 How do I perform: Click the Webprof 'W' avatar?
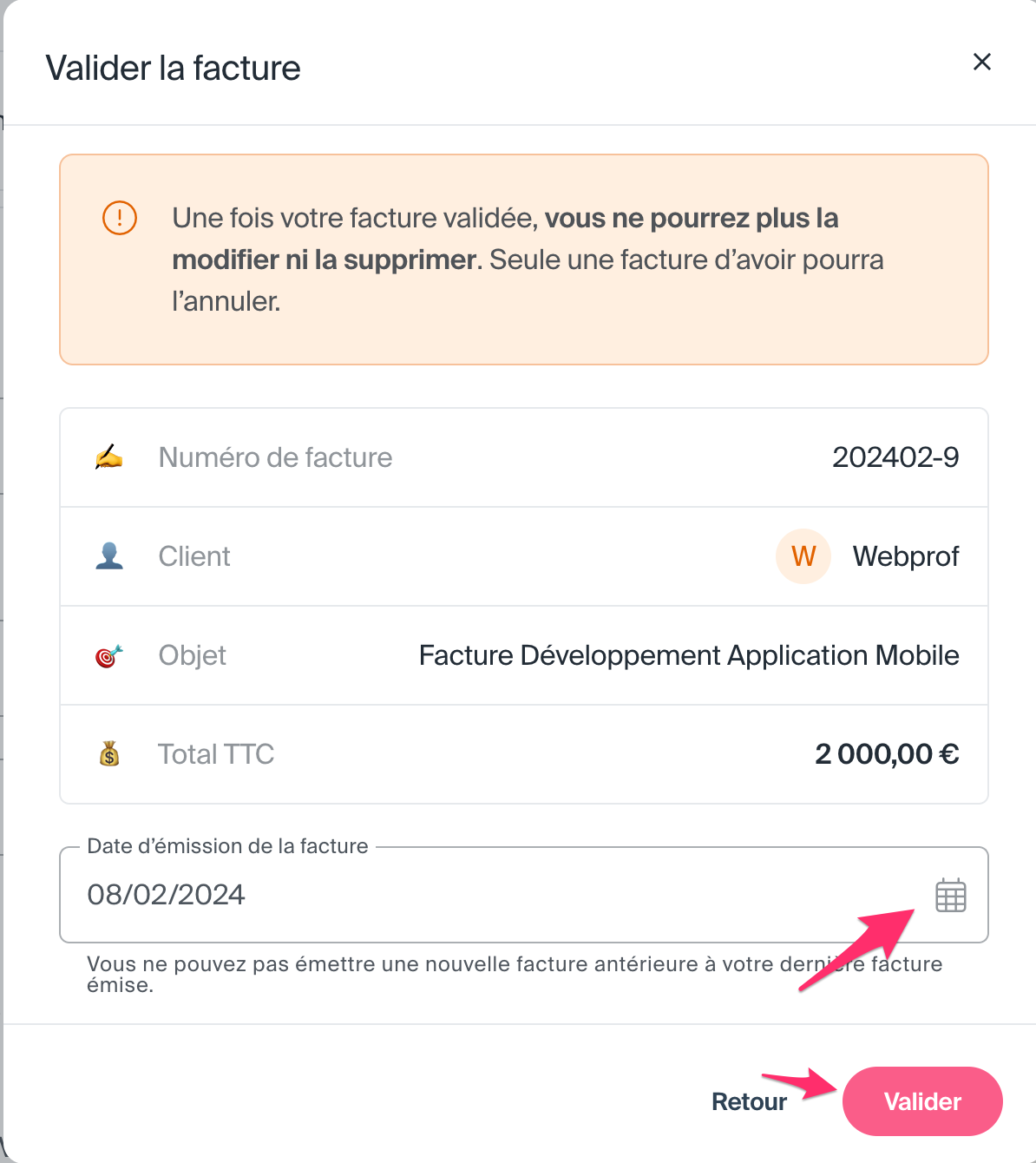pyautogui.click(x=803, y=556)
